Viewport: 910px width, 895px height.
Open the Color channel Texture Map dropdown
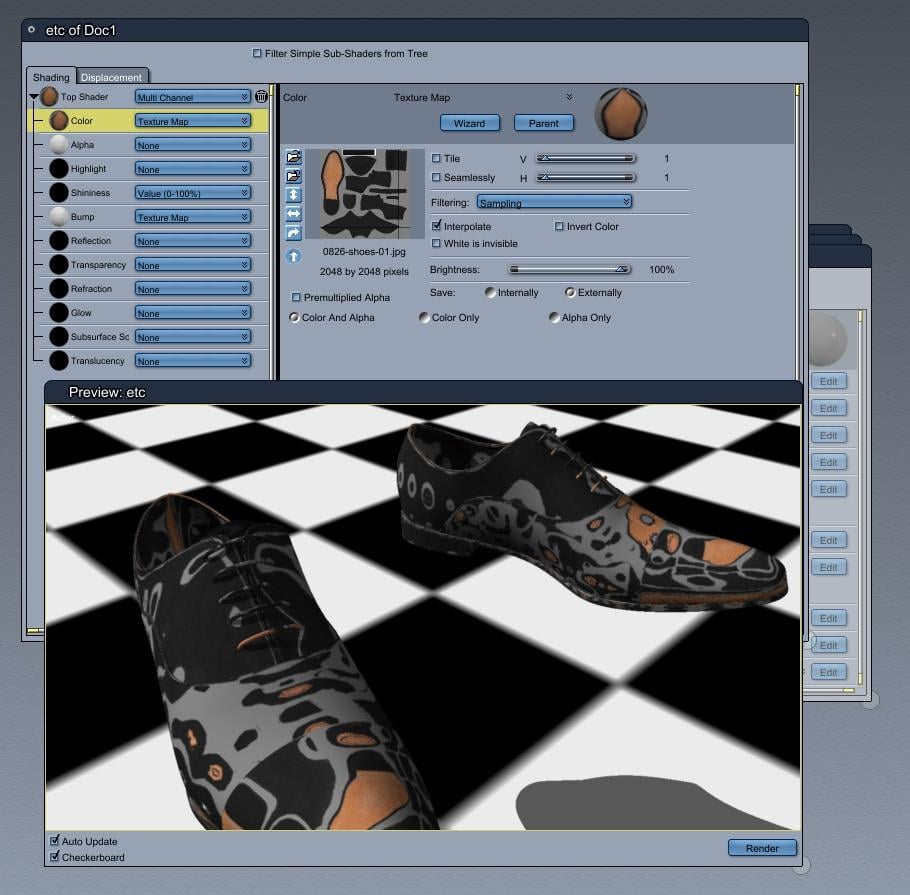point(193,121)
